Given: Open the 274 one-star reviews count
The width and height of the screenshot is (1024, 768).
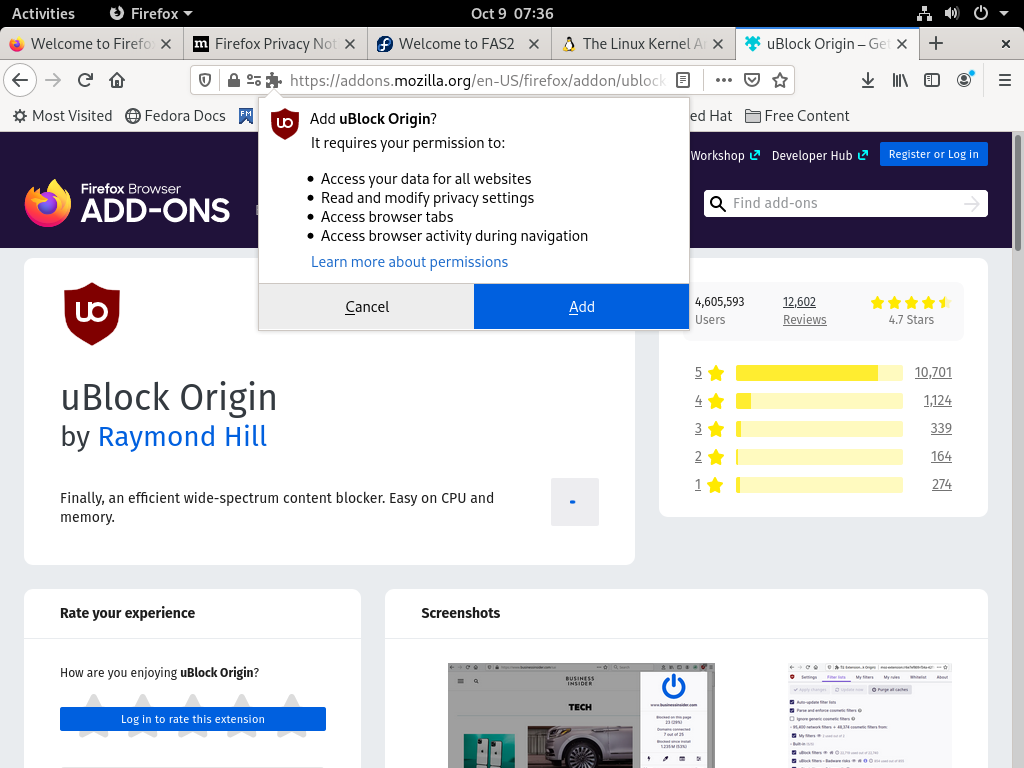Looking at the screenshot, I should pos(941,485).
